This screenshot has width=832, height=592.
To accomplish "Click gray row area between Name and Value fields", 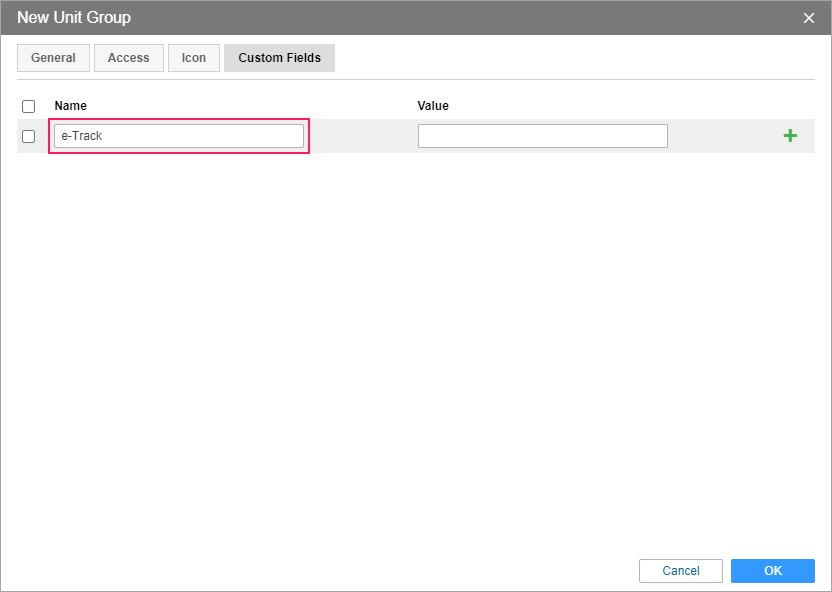I will pos(363,136).
